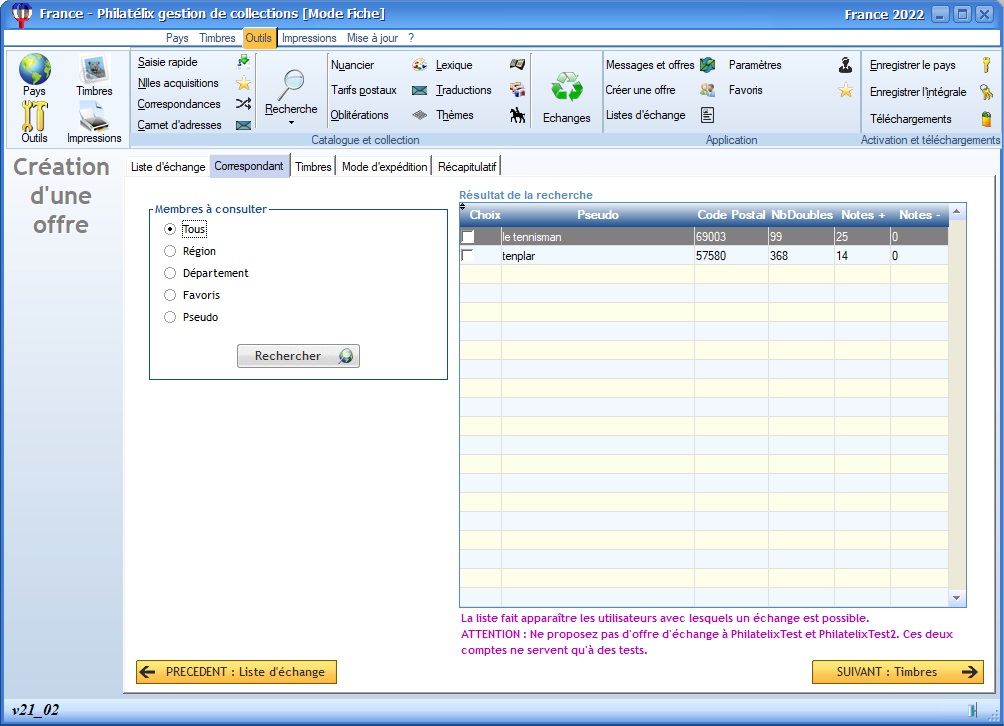1004x726 pixels.
Task: Select the Région radio button
Action: [x=170, y=251]
